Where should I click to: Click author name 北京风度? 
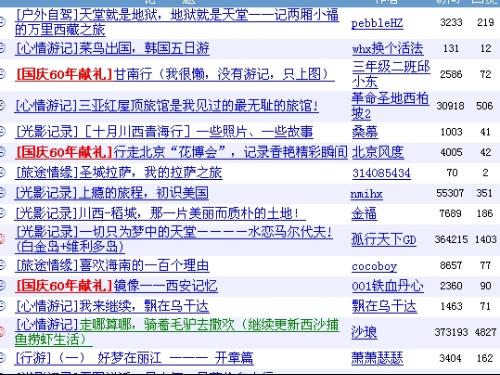pyautogui.click(x=378, y=153)
